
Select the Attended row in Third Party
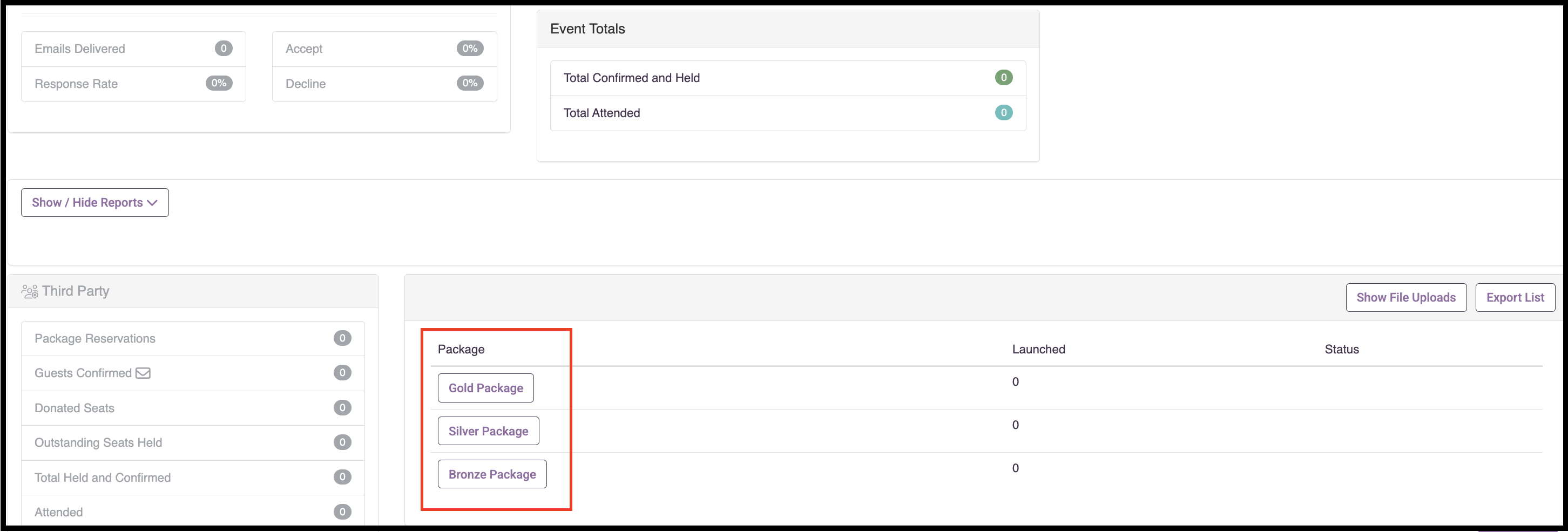[193, 512]
